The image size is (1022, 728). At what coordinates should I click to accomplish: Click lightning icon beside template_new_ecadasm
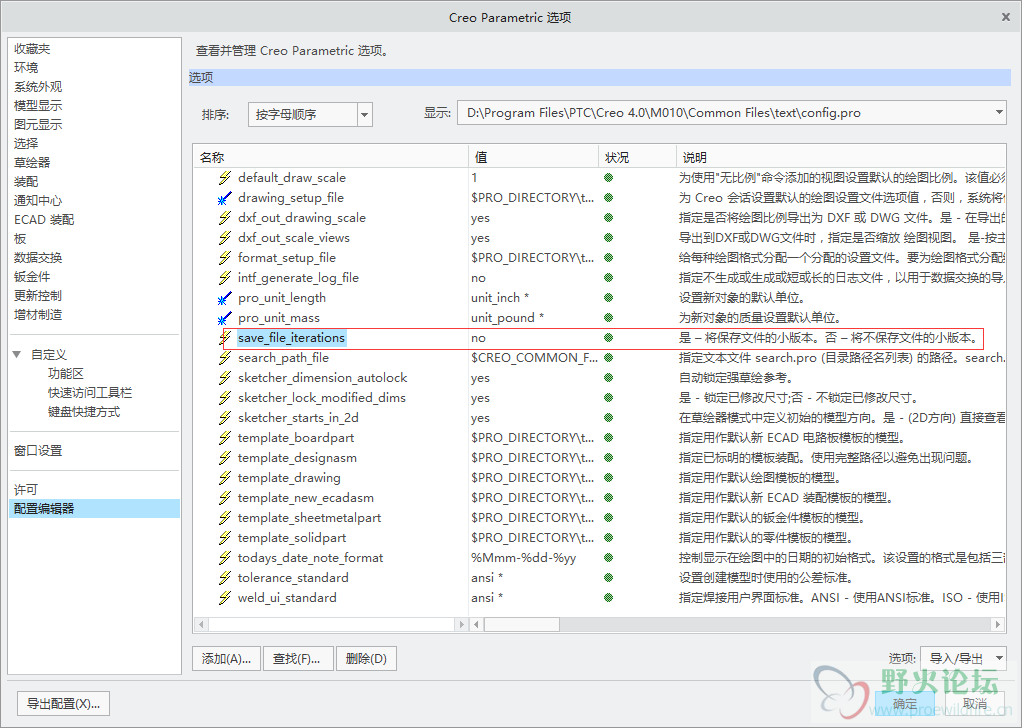pyautogui.click(x=225, y=498)
